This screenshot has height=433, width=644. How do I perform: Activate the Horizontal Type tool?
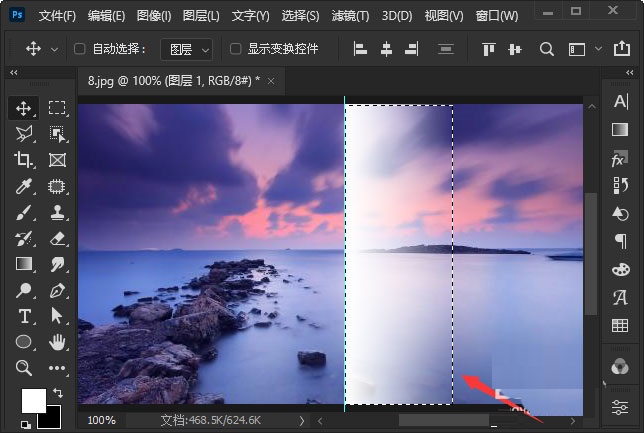click(24, 316)
